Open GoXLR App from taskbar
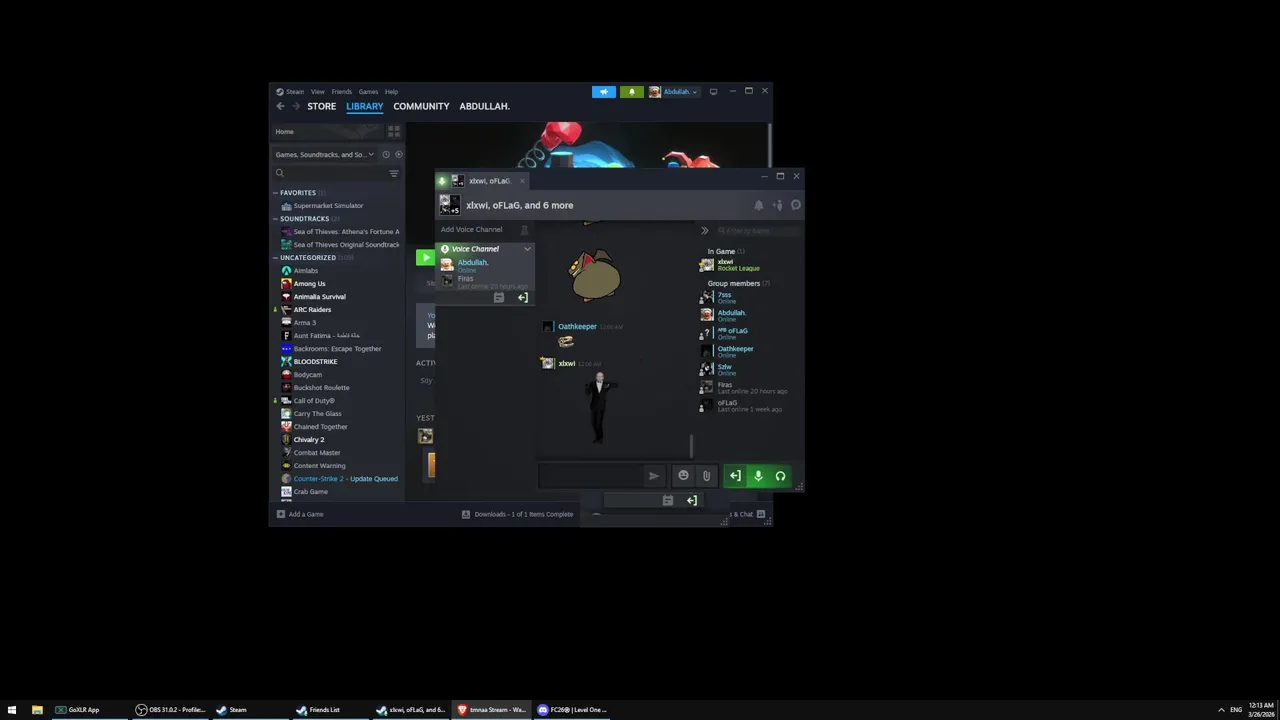 pyautogui.click(x=89, y=710)
